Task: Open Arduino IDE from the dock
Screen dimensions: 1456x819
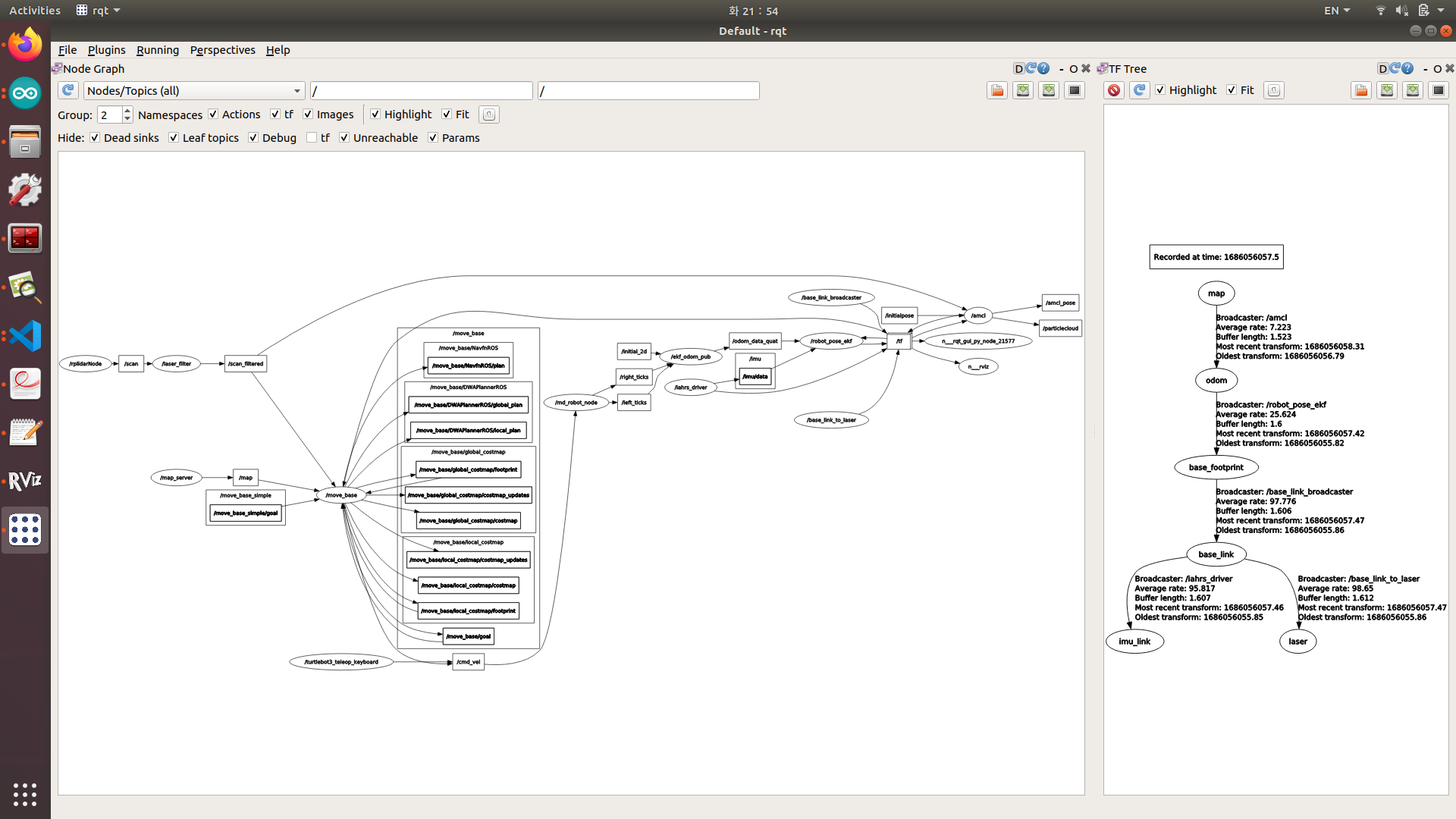Action: pyautogui.click(x=25, y=93)
